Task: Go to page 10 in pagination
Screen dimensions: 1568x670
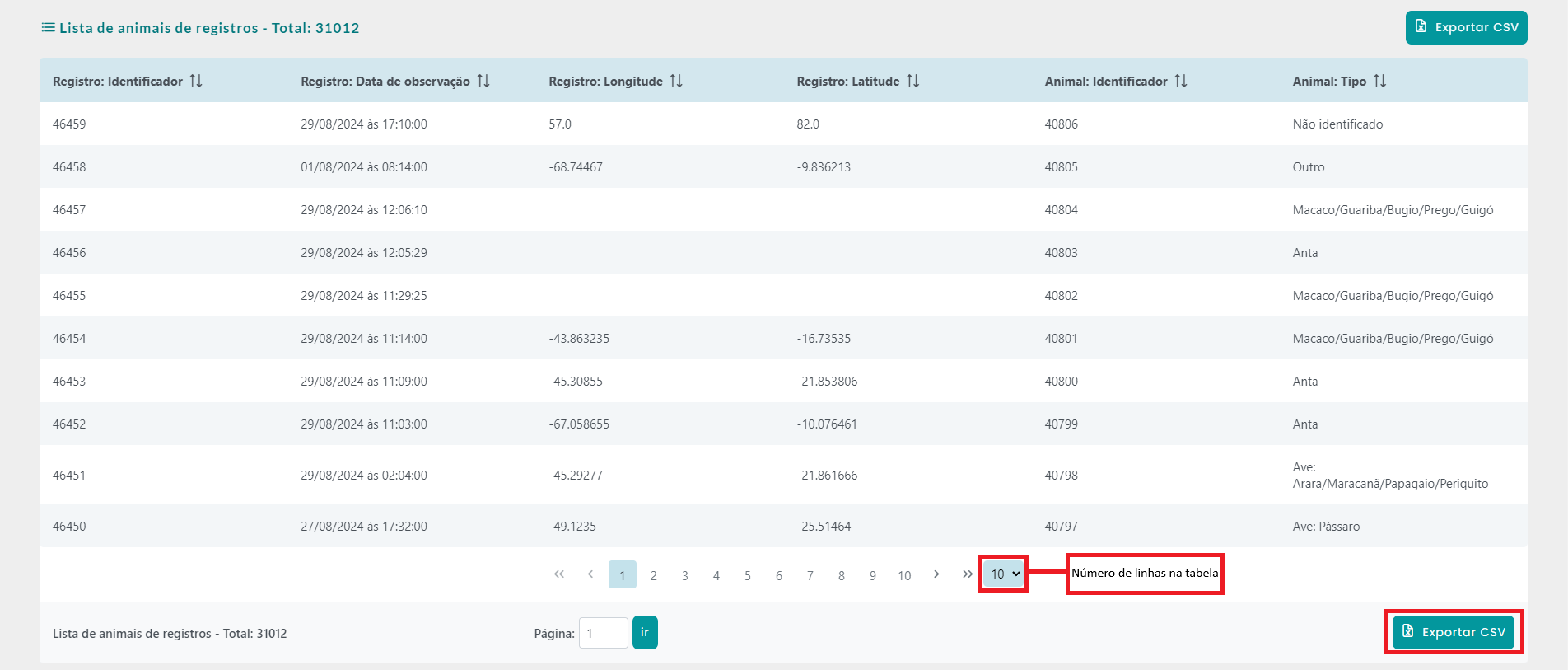Action: pos(904,575)
